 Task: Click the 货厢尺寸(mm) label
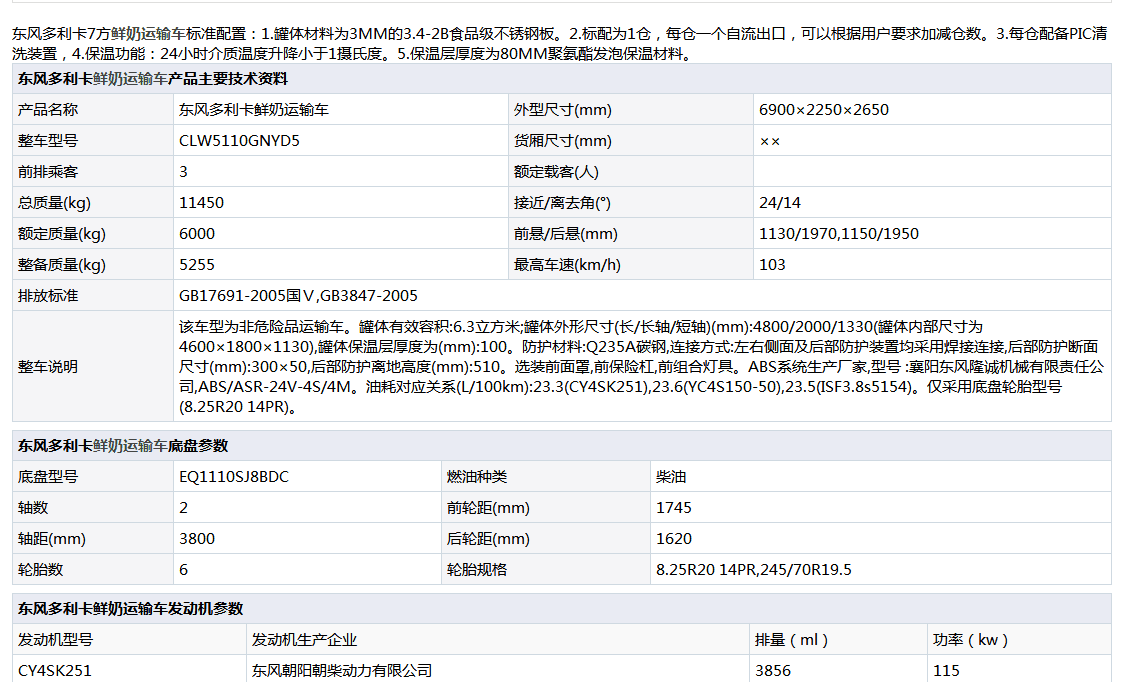tap(563, 141)
